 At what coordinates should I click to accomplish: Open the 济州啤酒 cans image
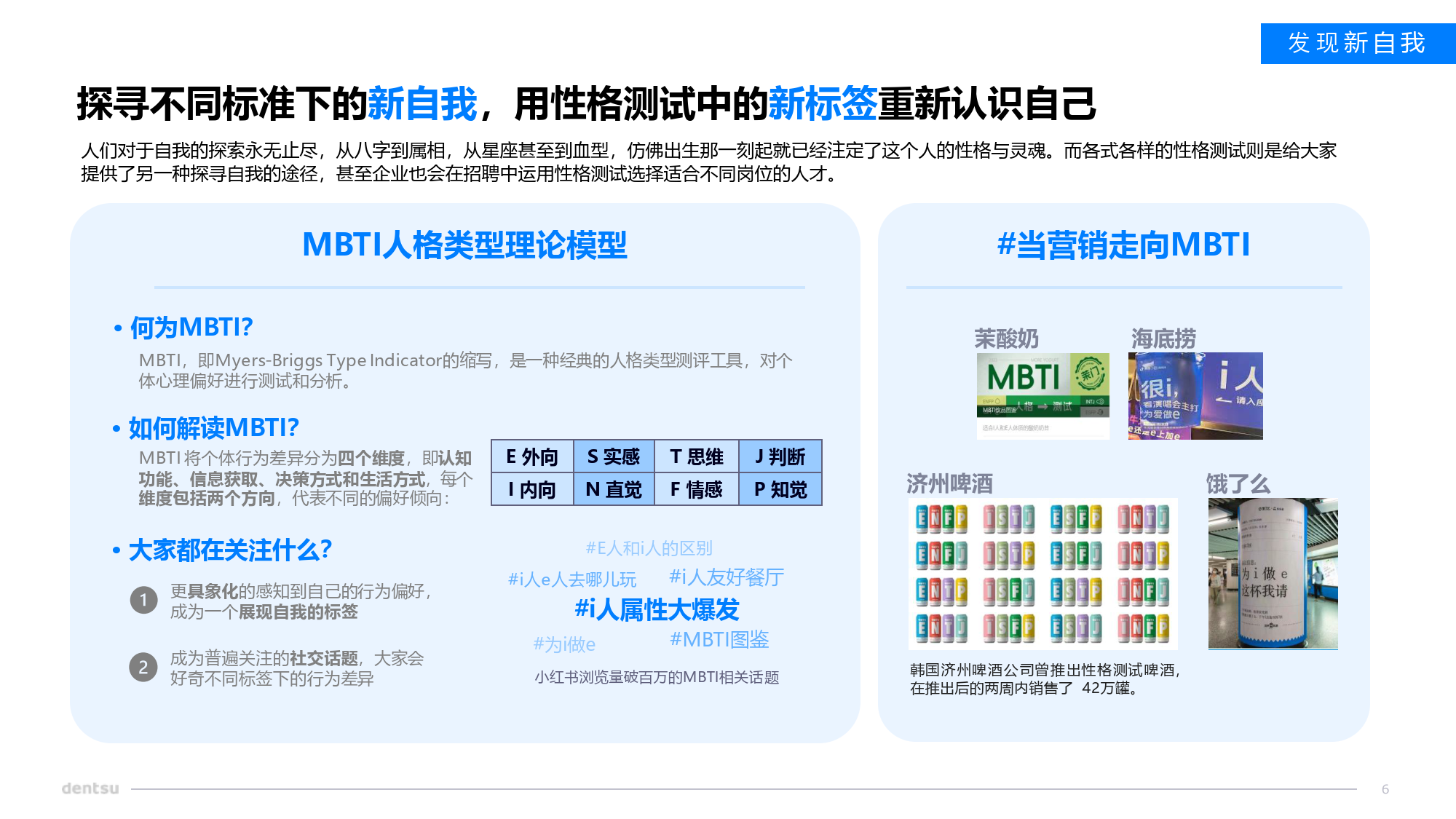pyautogui.click(x=1042, y=574)
